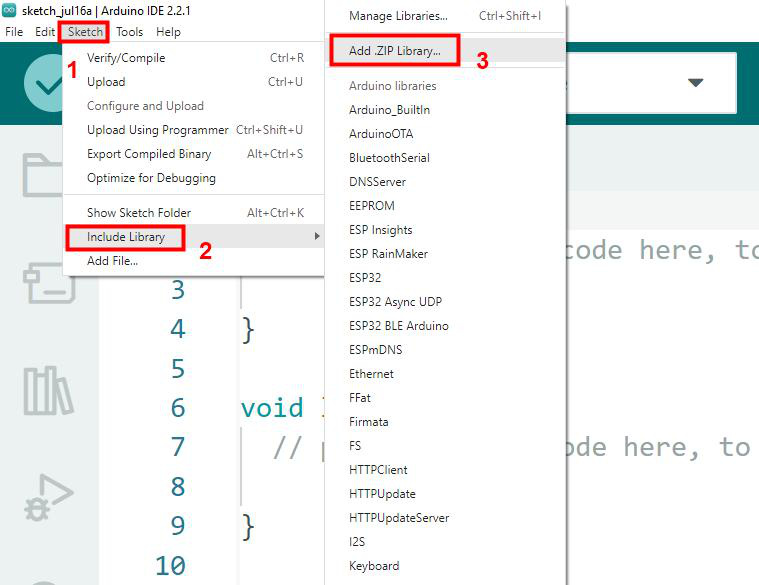This screenshot has height=585, width=759.
Task: Open the Tools menu
Action: tap(129, 32)
